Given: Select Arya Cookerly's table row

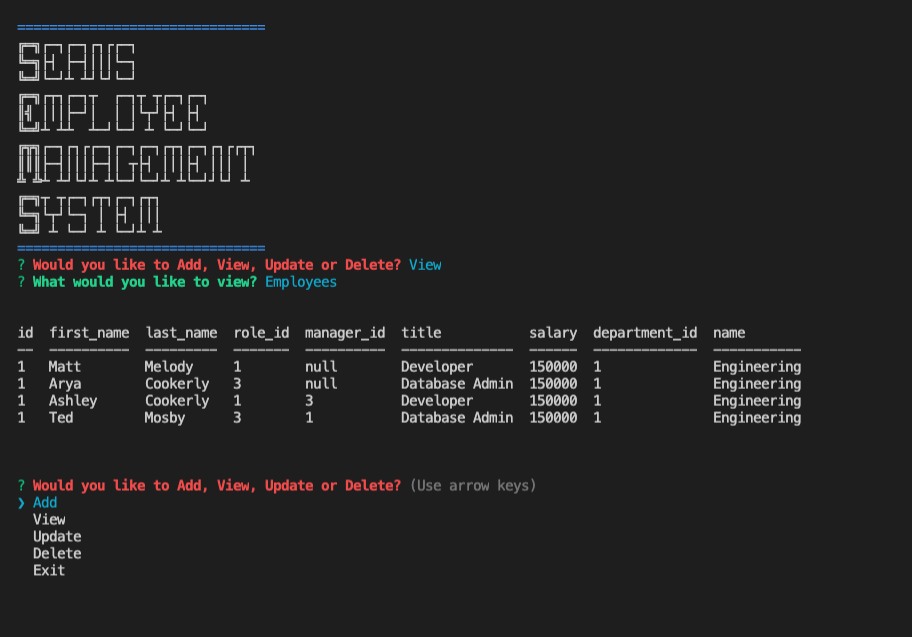Looking at the screenshot, I should coord(400,383).
